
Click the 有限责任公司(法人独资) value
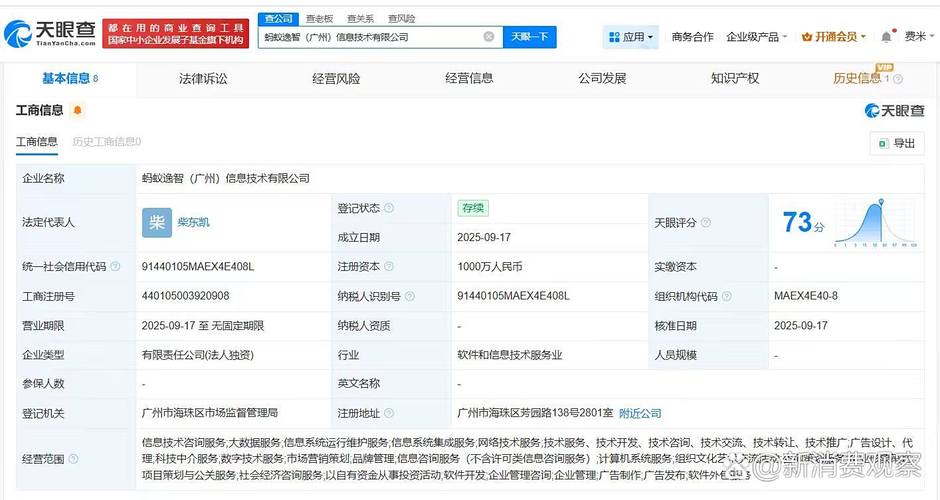click(198, 355)
